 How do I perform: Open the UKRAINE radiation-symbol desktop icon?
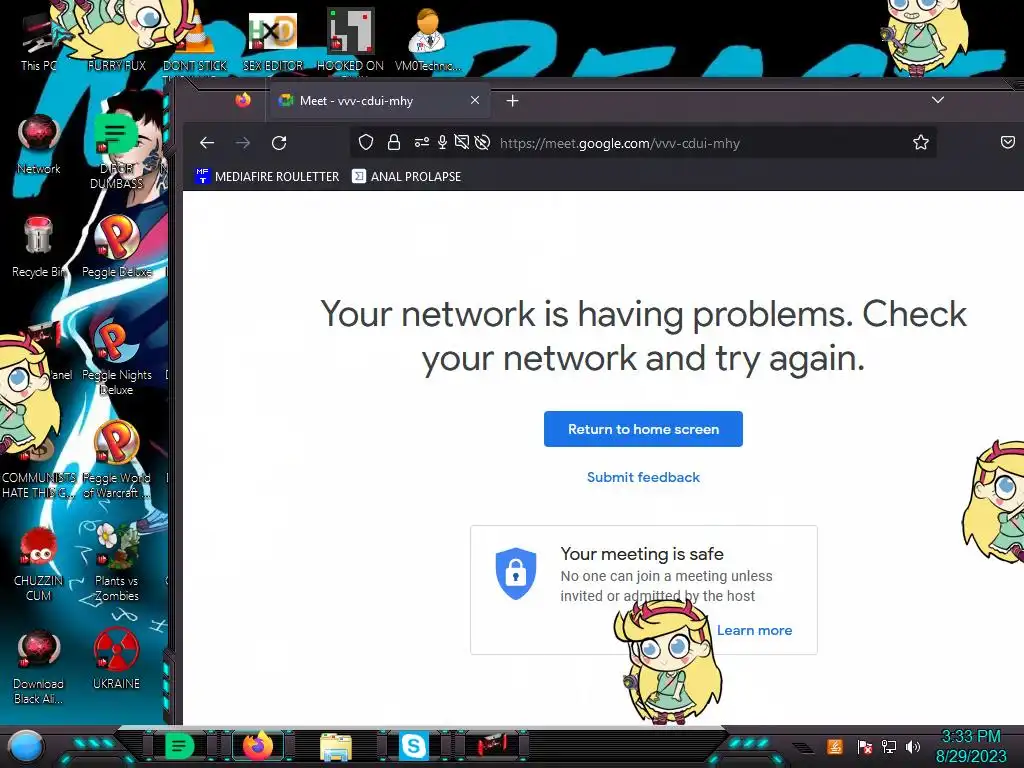click(116, 660)
